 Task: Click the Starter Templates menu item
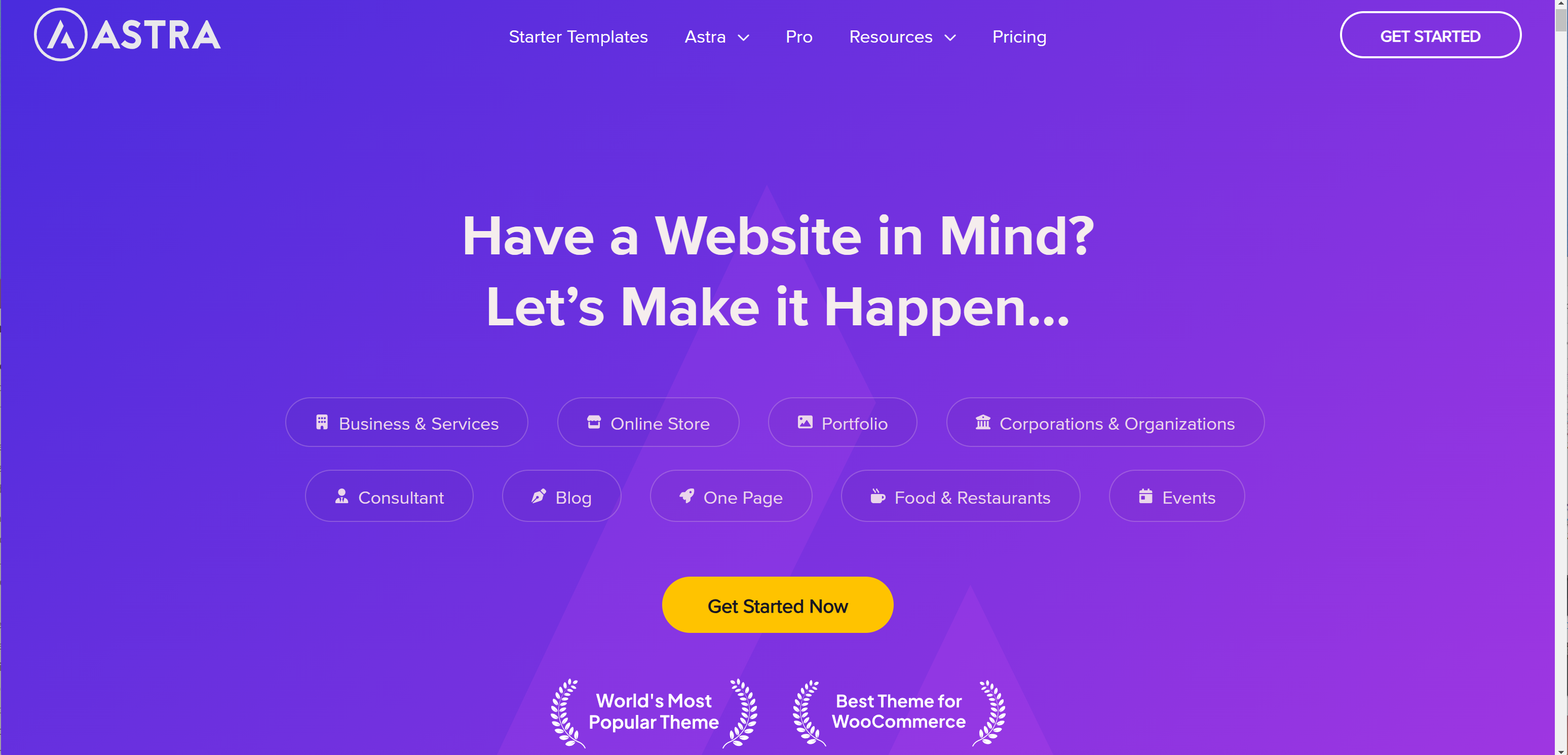[x=578, y=37]
